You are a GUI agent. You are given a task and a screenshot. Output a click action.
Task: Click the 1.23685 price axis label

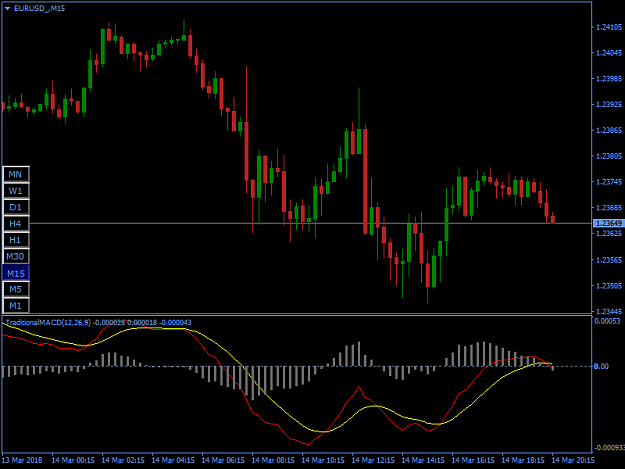pos(608,208)
